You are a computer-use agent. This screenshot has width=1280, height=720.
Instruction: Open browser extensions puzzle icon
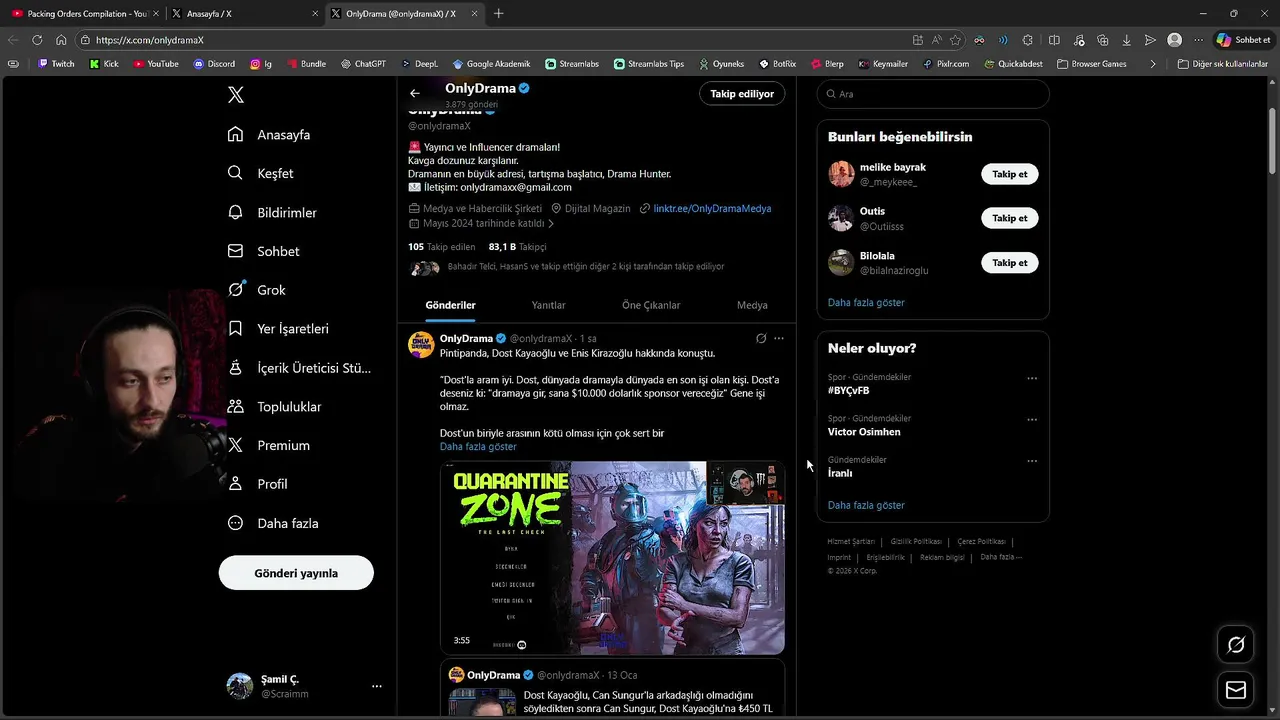click(x=1027, y=40)
